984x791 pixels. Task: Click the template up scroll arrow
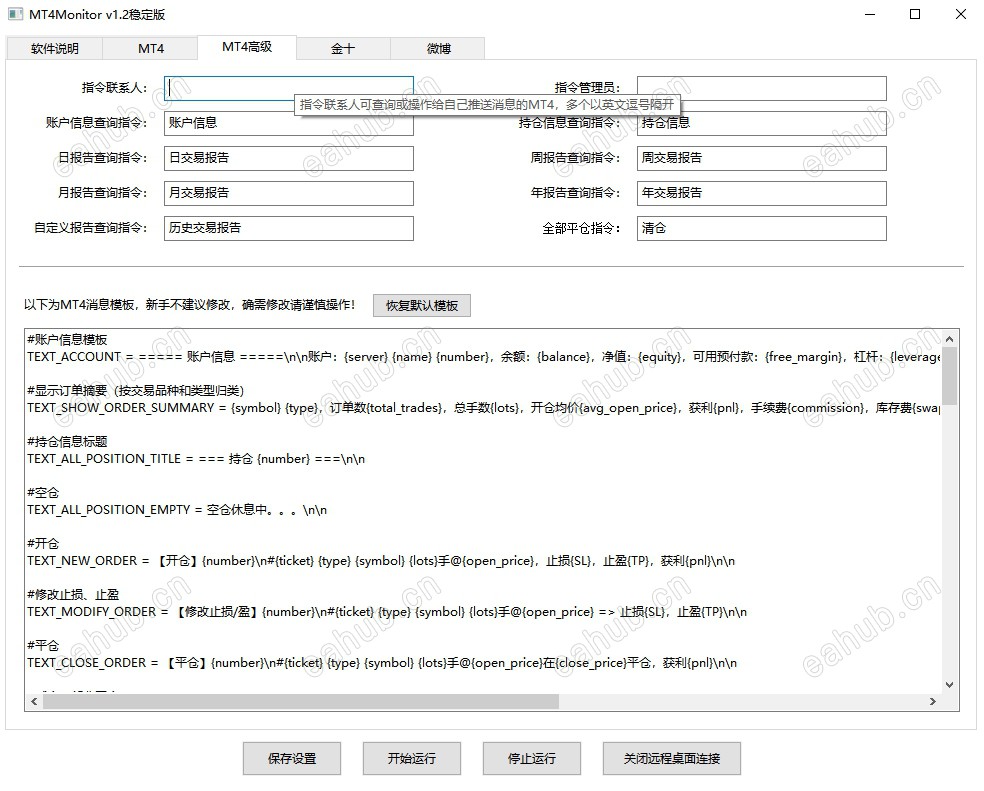(x=949, y=339)
